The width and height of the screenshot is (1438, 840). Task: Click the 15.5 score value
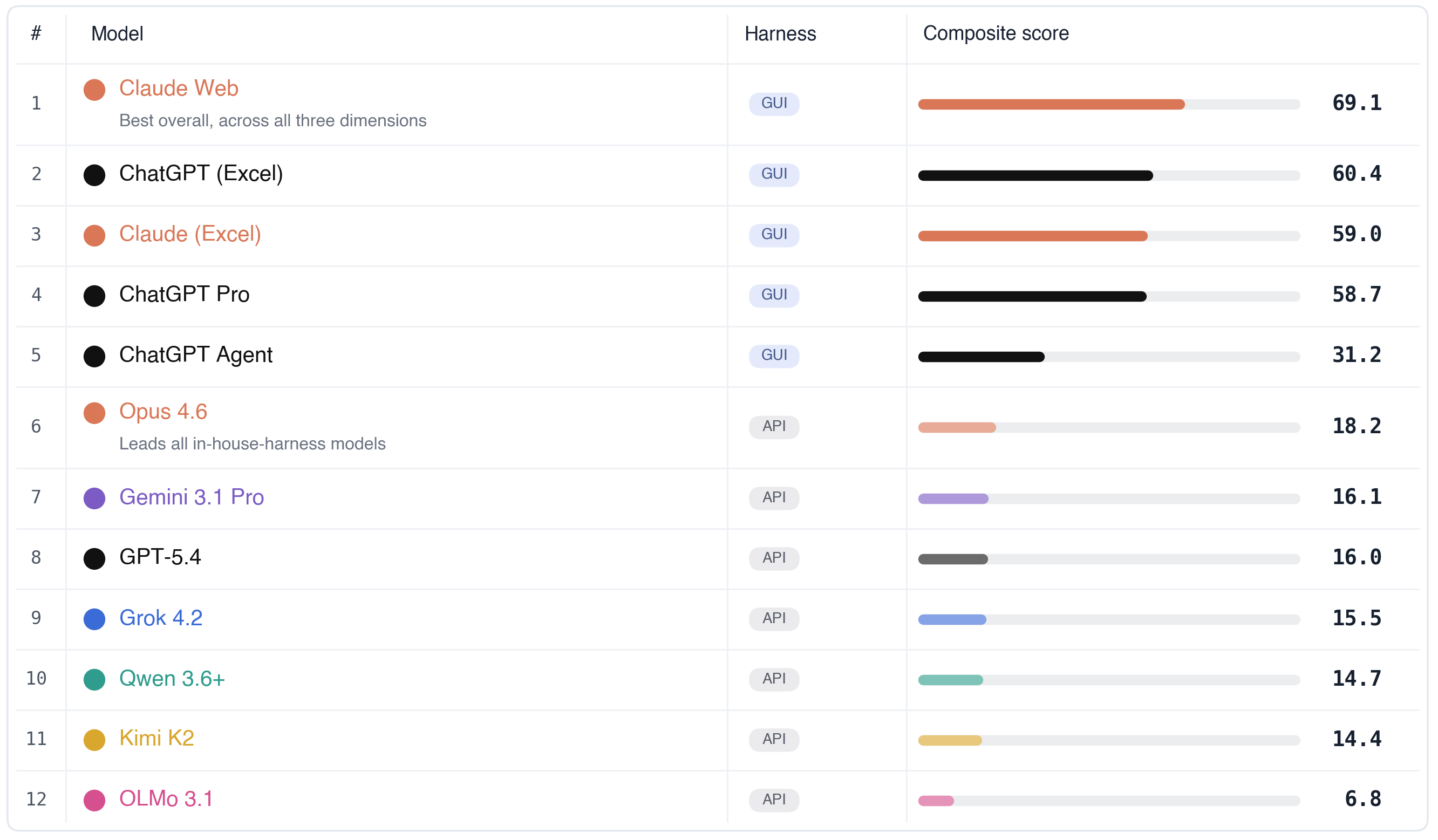coord(1357,619)
